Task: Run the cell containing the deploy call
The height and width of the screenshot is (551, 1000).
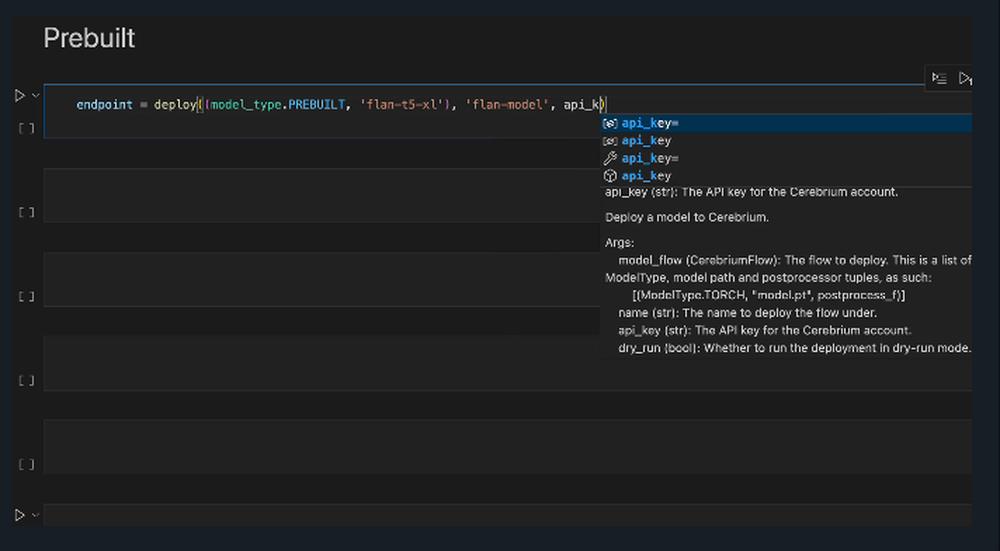Action: [20, 96]
